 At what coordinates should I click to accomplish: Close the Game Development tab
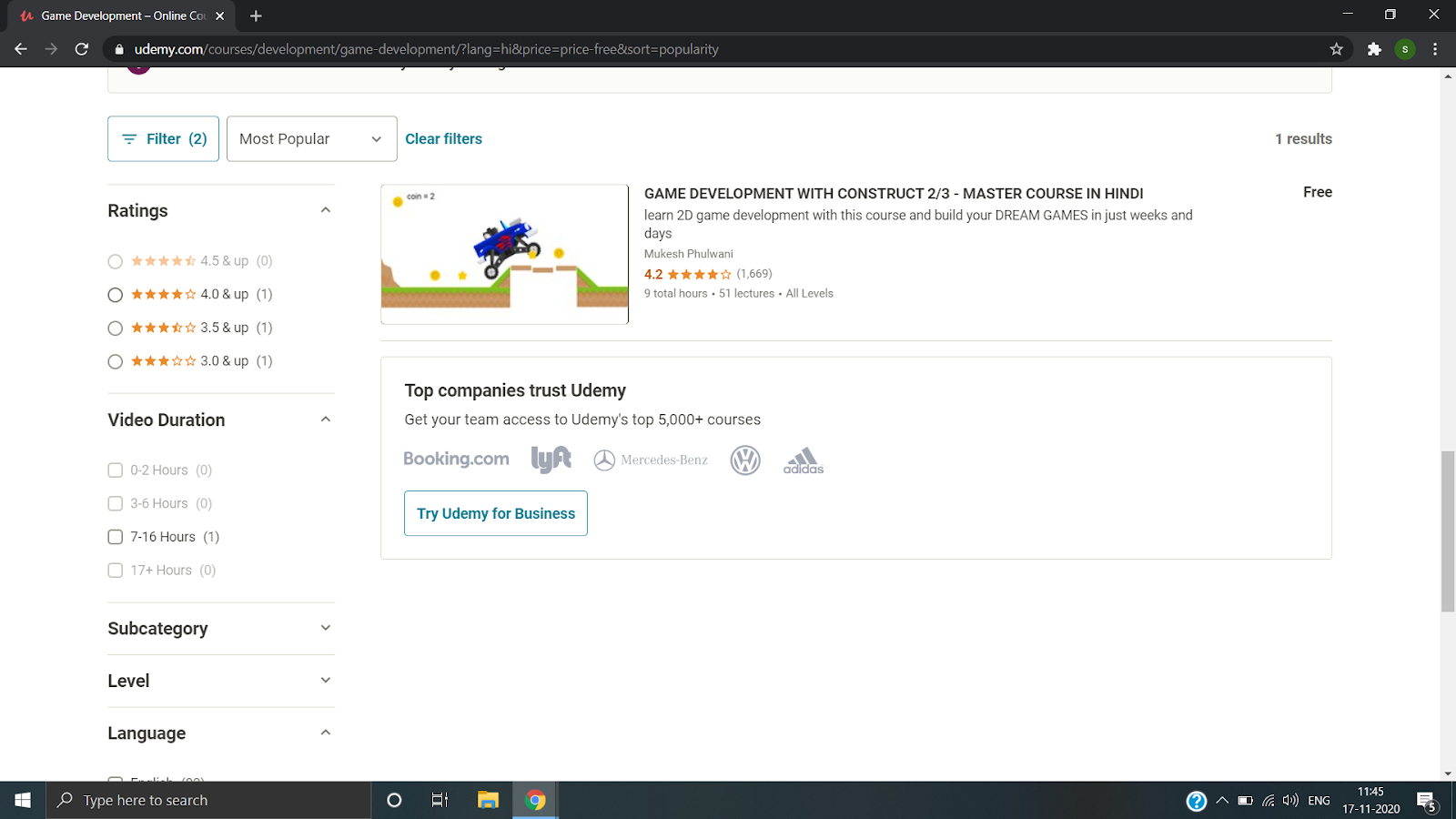[219, 15]
